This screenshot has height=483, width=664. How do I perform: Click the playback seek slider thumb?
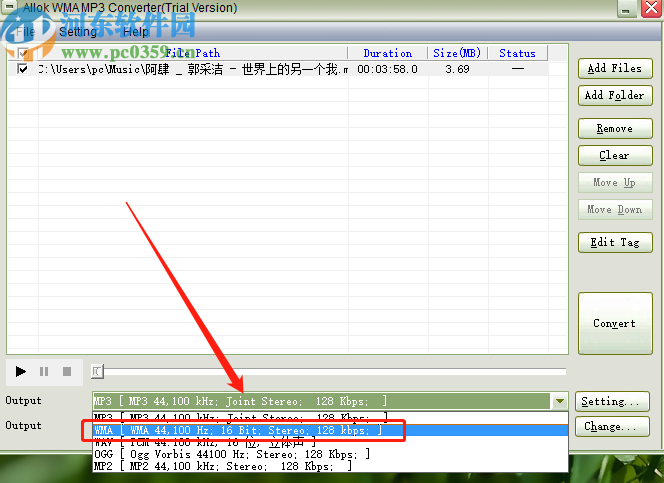point(97,372)
